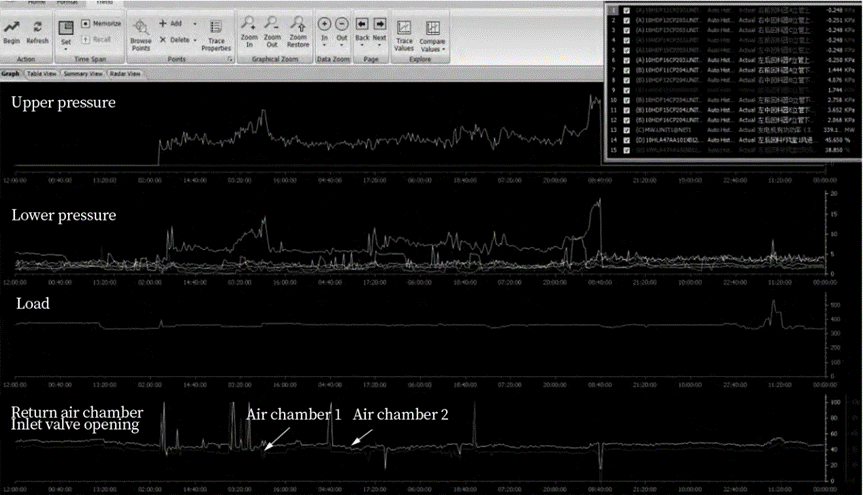Click the graphical Zoom Out magnifier
Image resolution: width=863 pixels, height=495 pixels.
272,23
